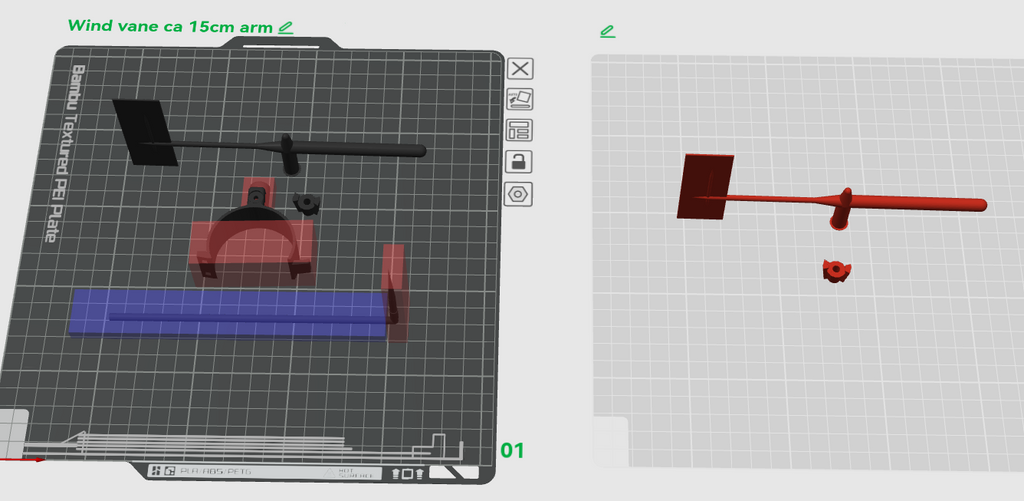1024x501 pixels.
Task: Toggle the plate lock icon
Action: [520, 161]
